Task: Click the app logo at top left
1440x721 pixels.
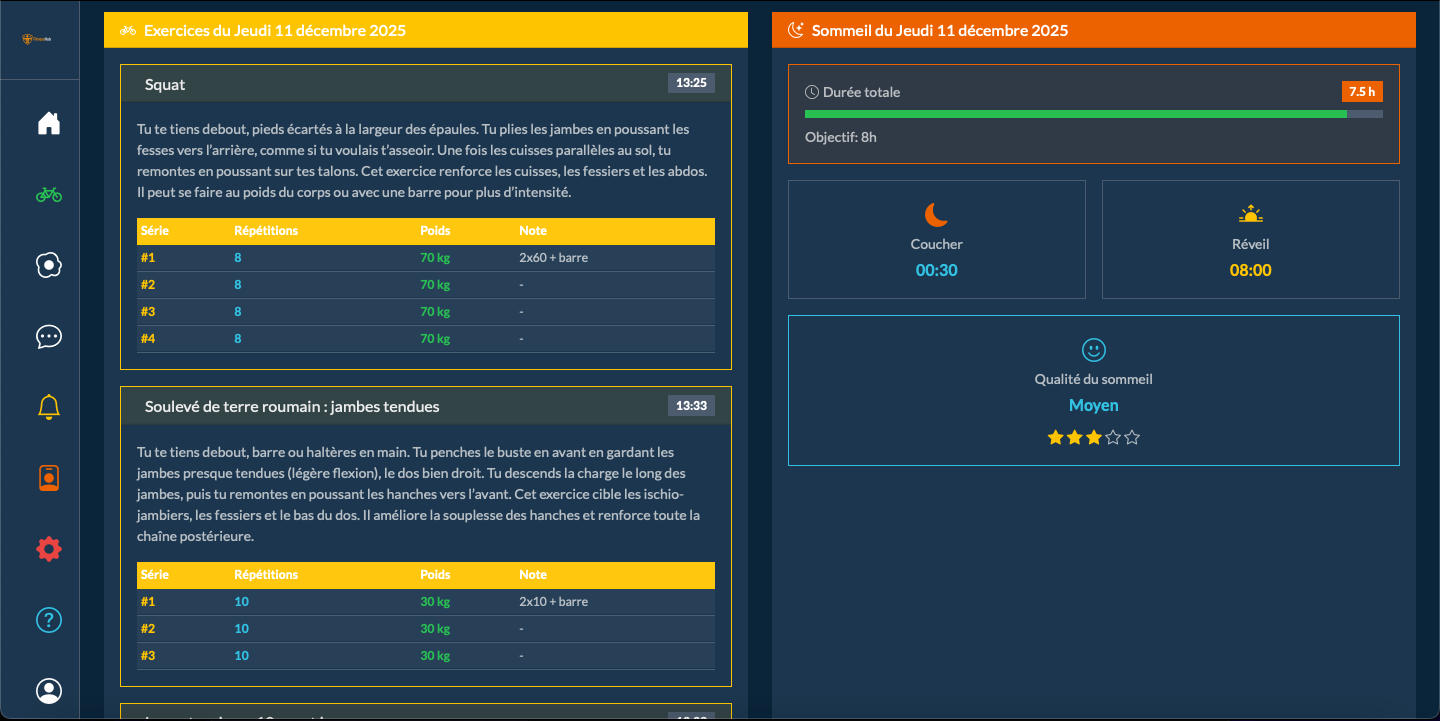Action: (39, 39)
